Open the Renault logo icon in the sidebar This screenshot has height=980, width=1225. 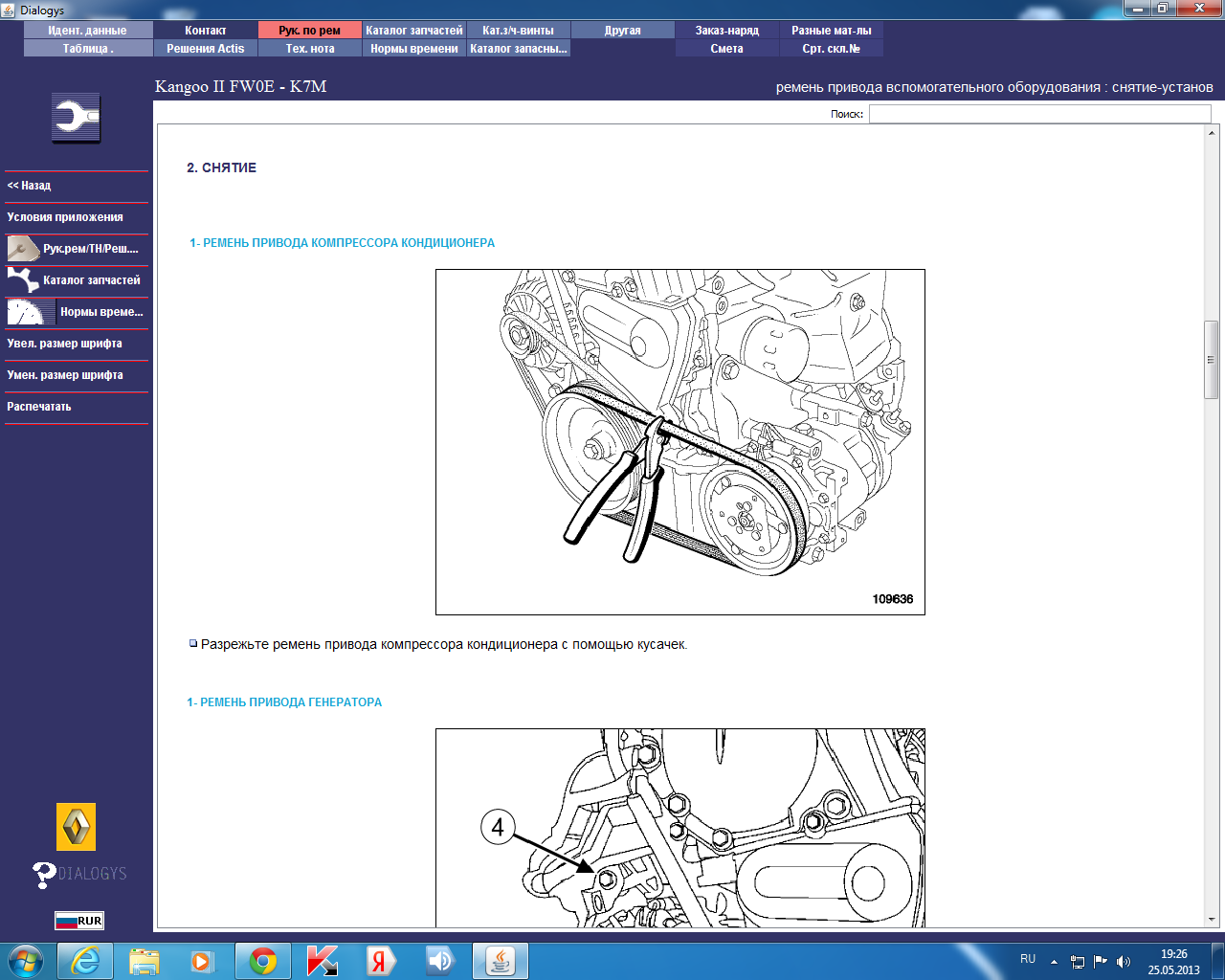click(x=77, y=827)
